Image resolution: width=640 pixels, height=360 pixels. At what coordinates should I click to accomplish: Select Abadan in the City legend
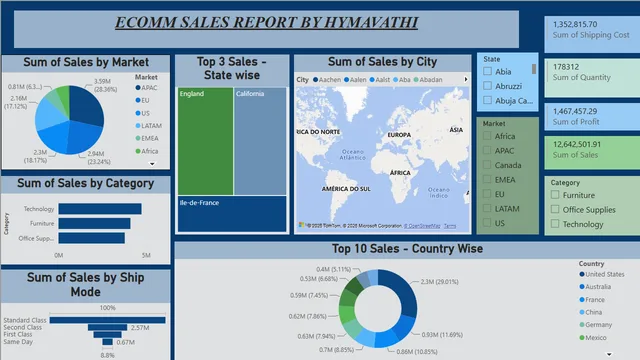pos(428,80)
